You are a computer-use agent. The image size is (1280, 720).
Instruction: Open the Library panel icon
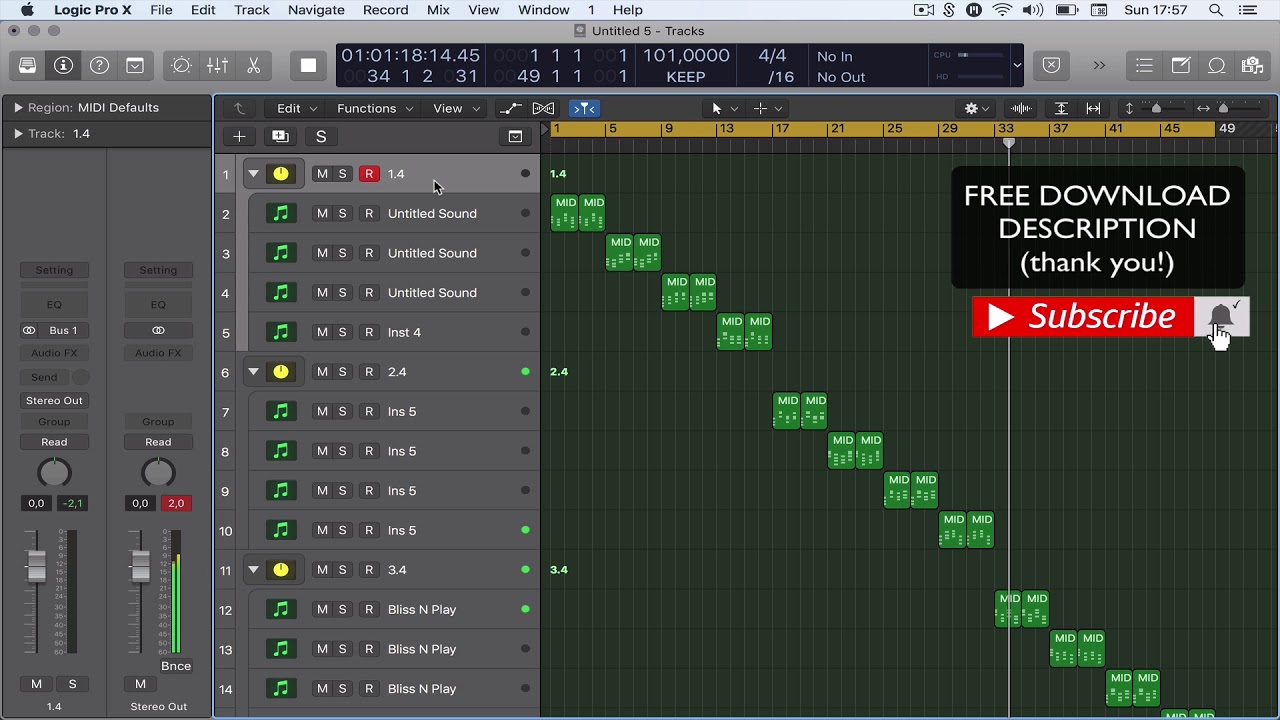[x=27, y=66]
